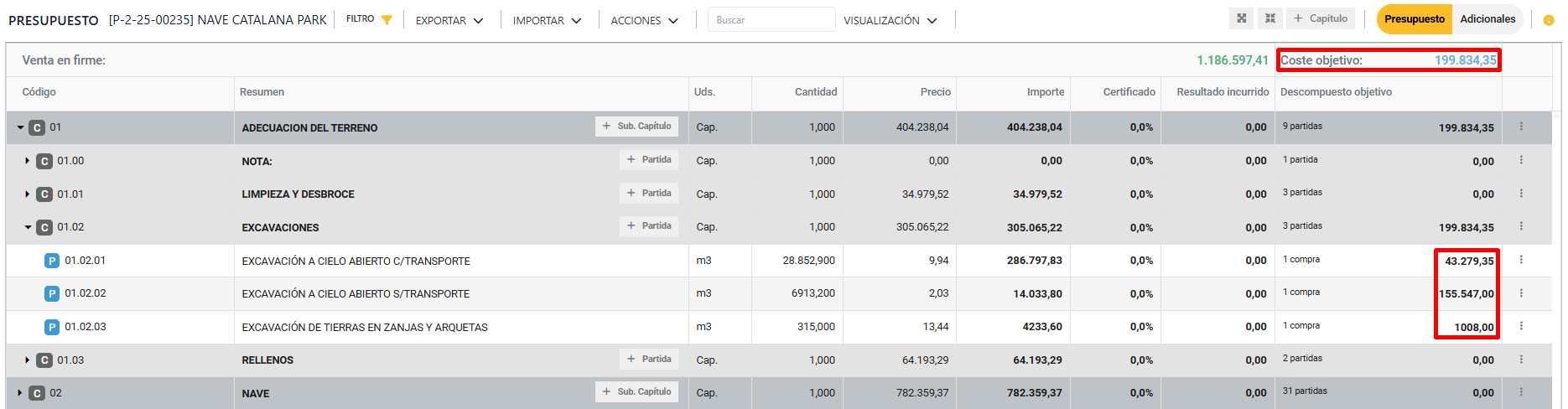The height and width of the screenshot is (409, 1568).
Task: Open the EXPORTAR dropdown menu
Action: click(449, 20)
